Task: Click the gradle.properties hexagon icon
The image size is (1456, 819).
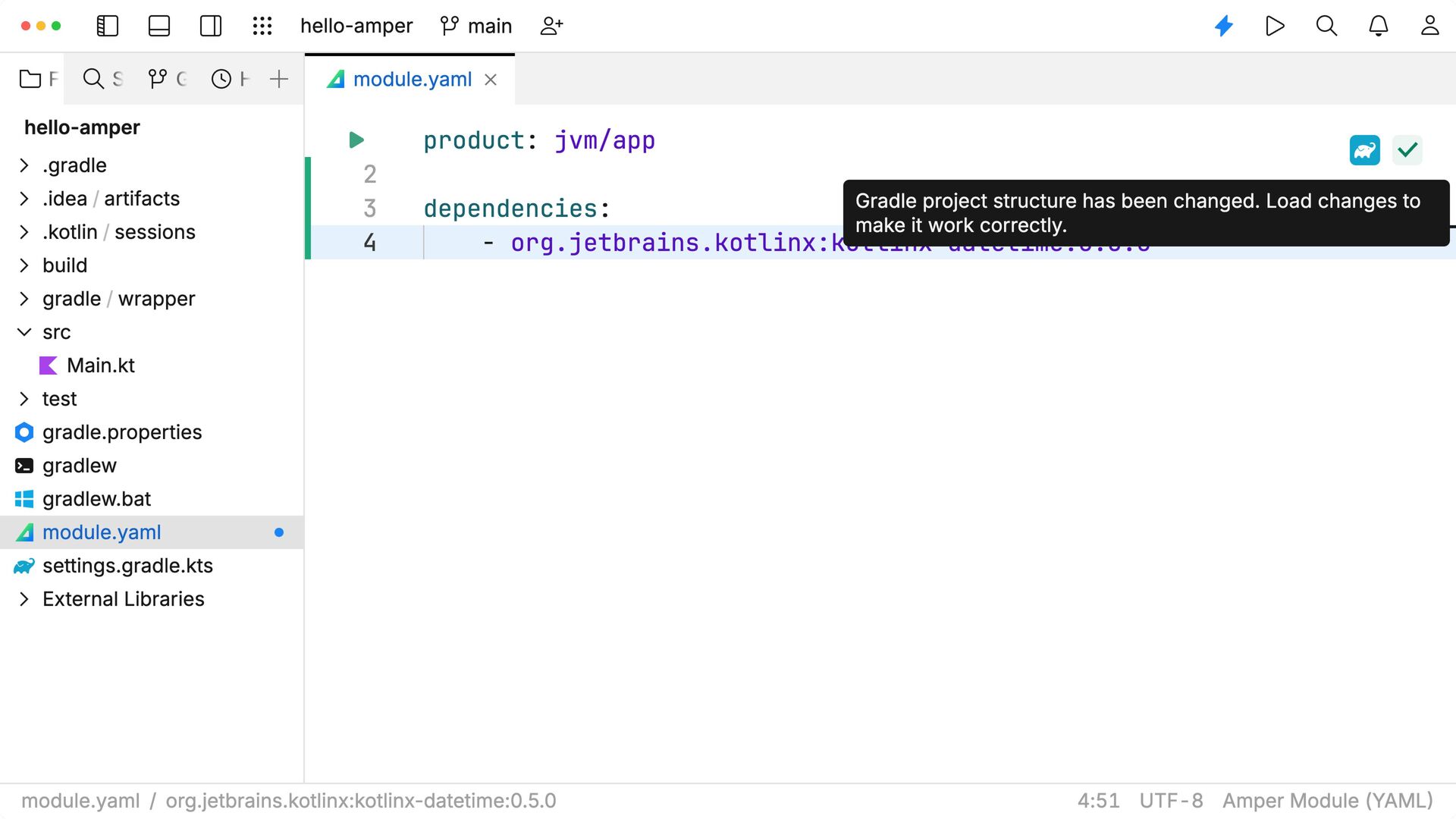Action: point(24,432)
